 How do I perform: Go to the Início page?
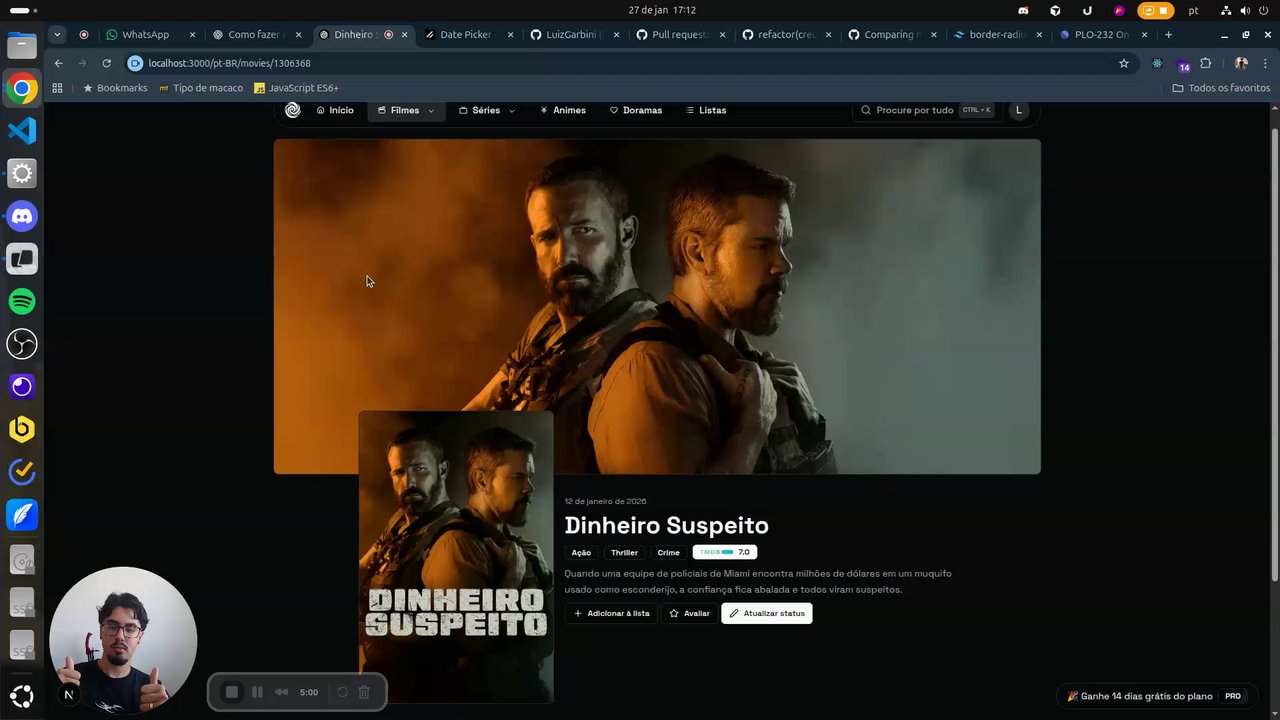click(x=335, y=110)
